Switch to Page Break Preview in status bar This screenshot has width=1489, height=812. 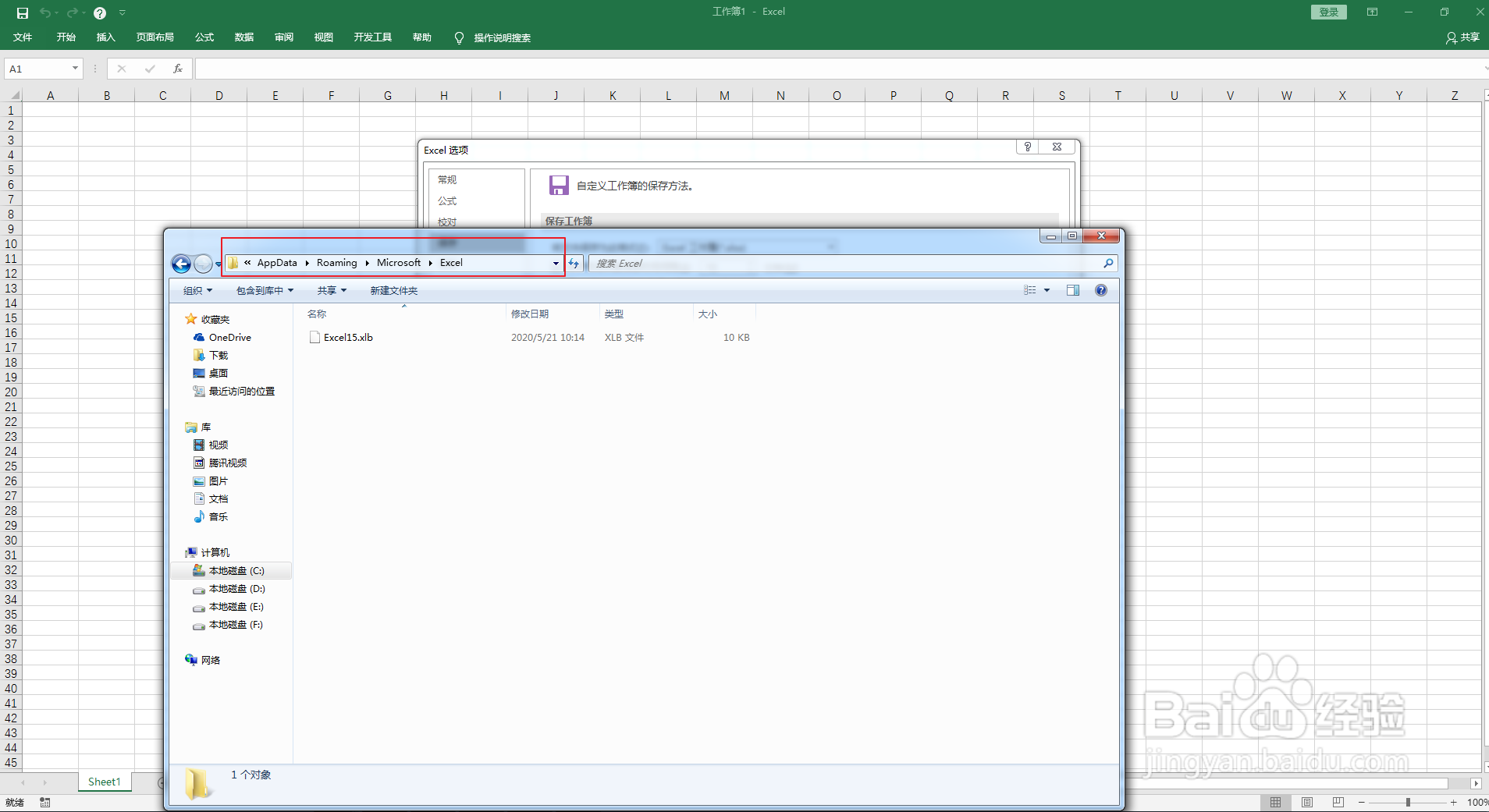(x=1338, y=802)
